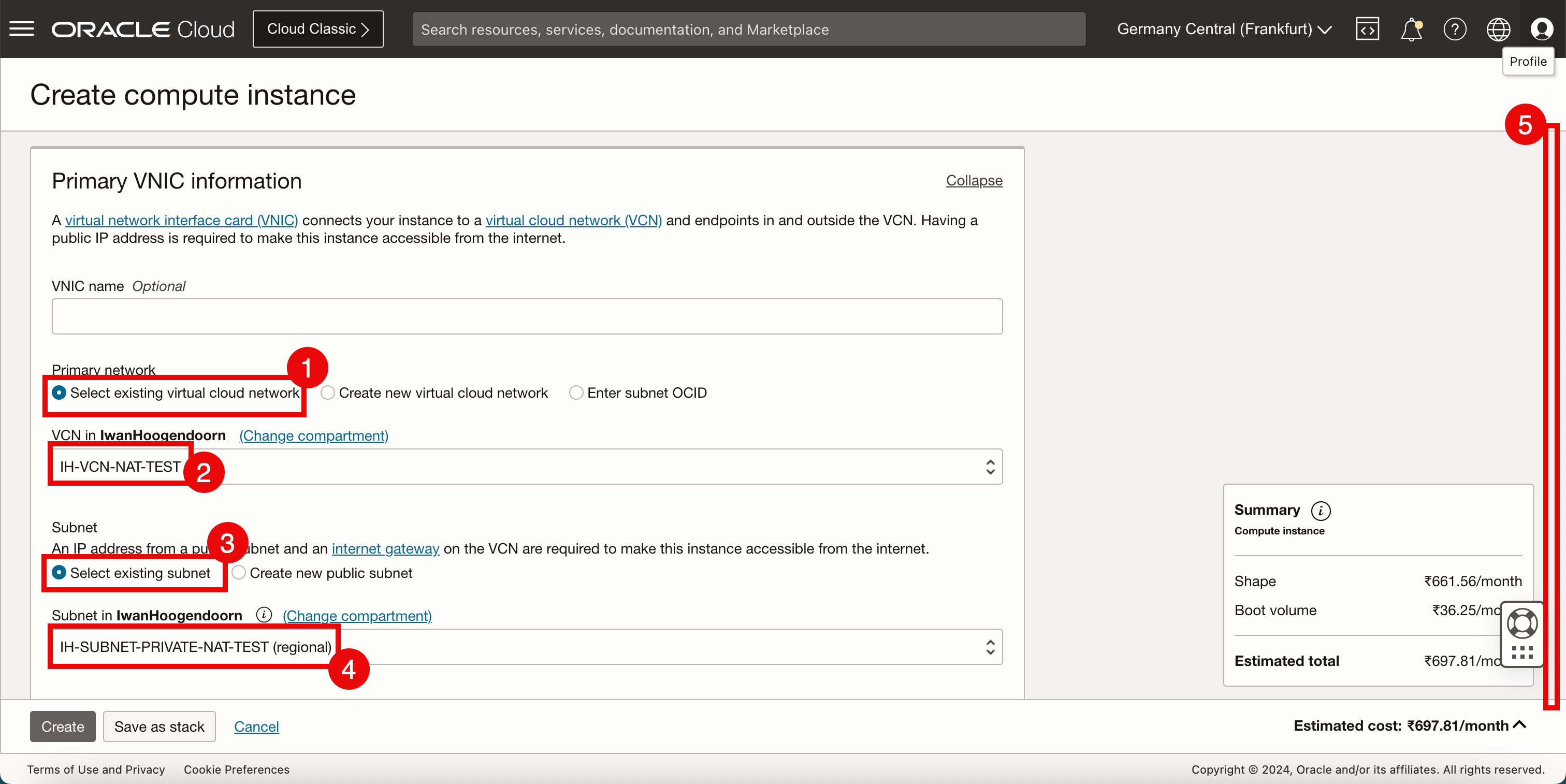The width and height of the screenshot is (1566, 784).
Task: Click the Save as stack button
Action: pyautogui.click(x=160, y=727)
